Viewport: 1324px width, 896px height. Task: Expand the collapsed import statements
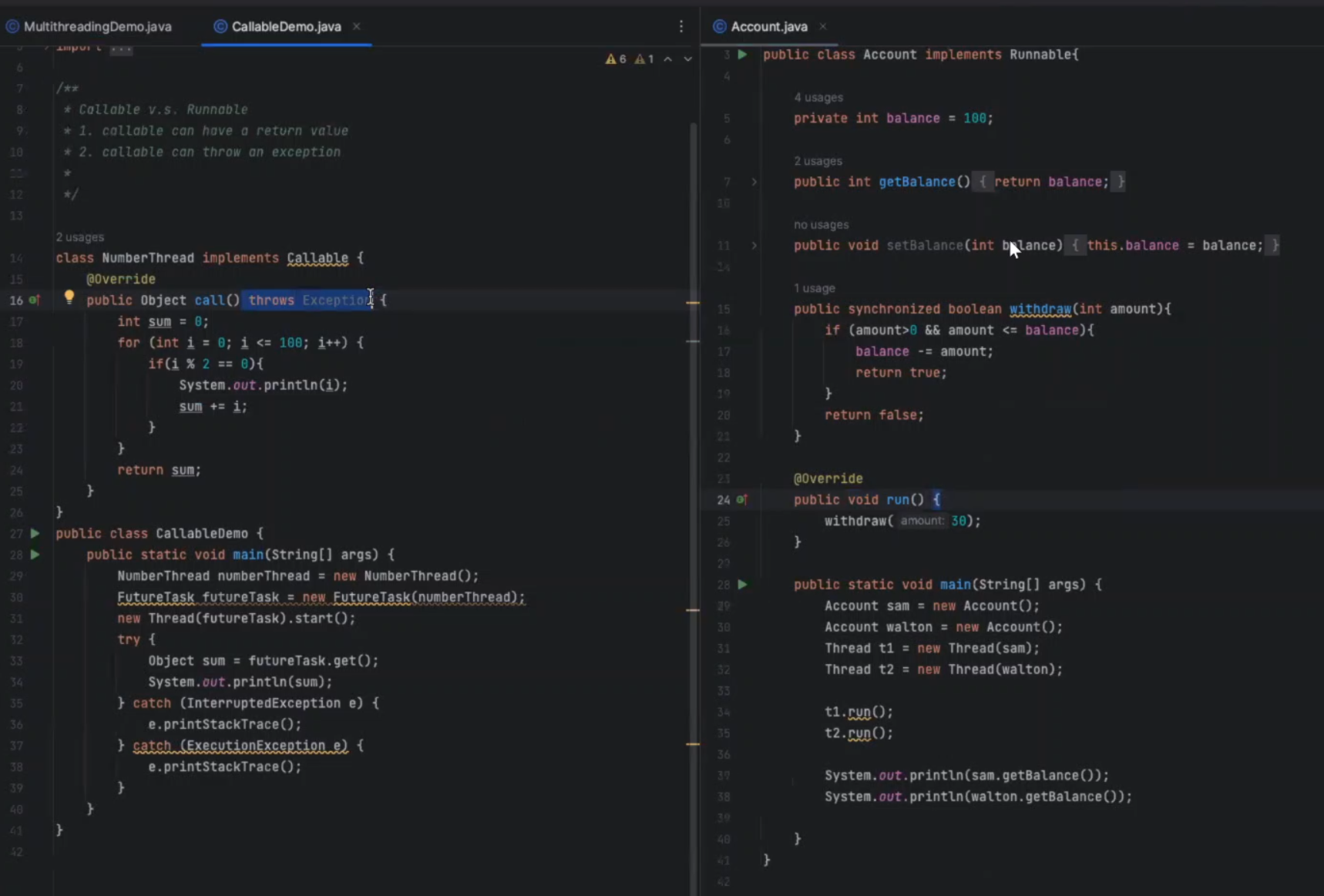coord(121,48)
